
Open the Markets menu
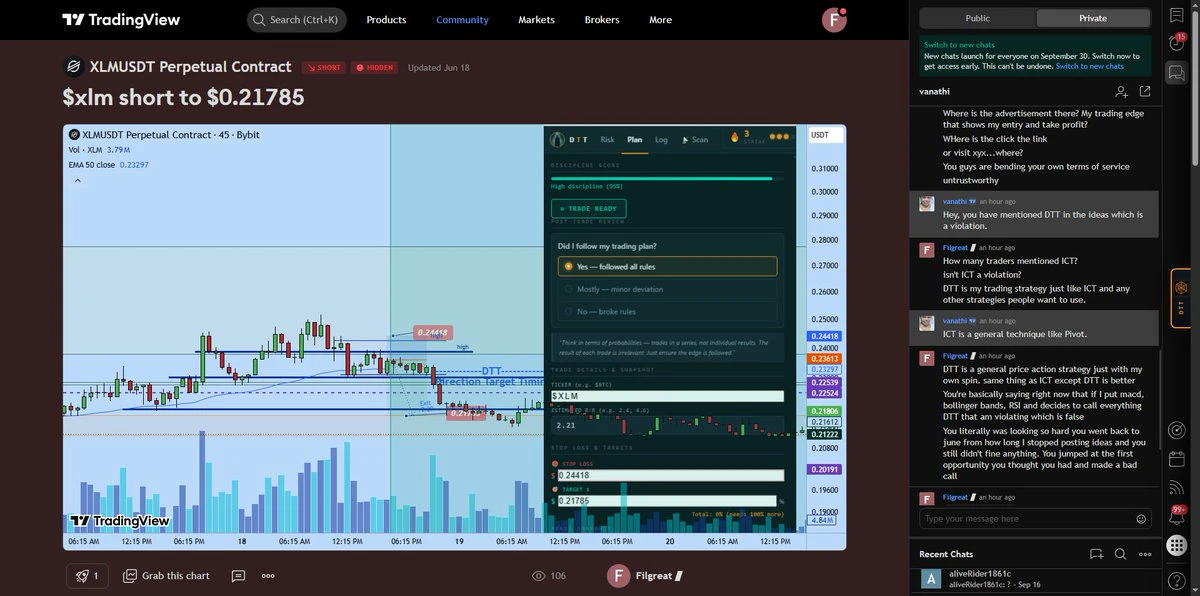(536, 20)
